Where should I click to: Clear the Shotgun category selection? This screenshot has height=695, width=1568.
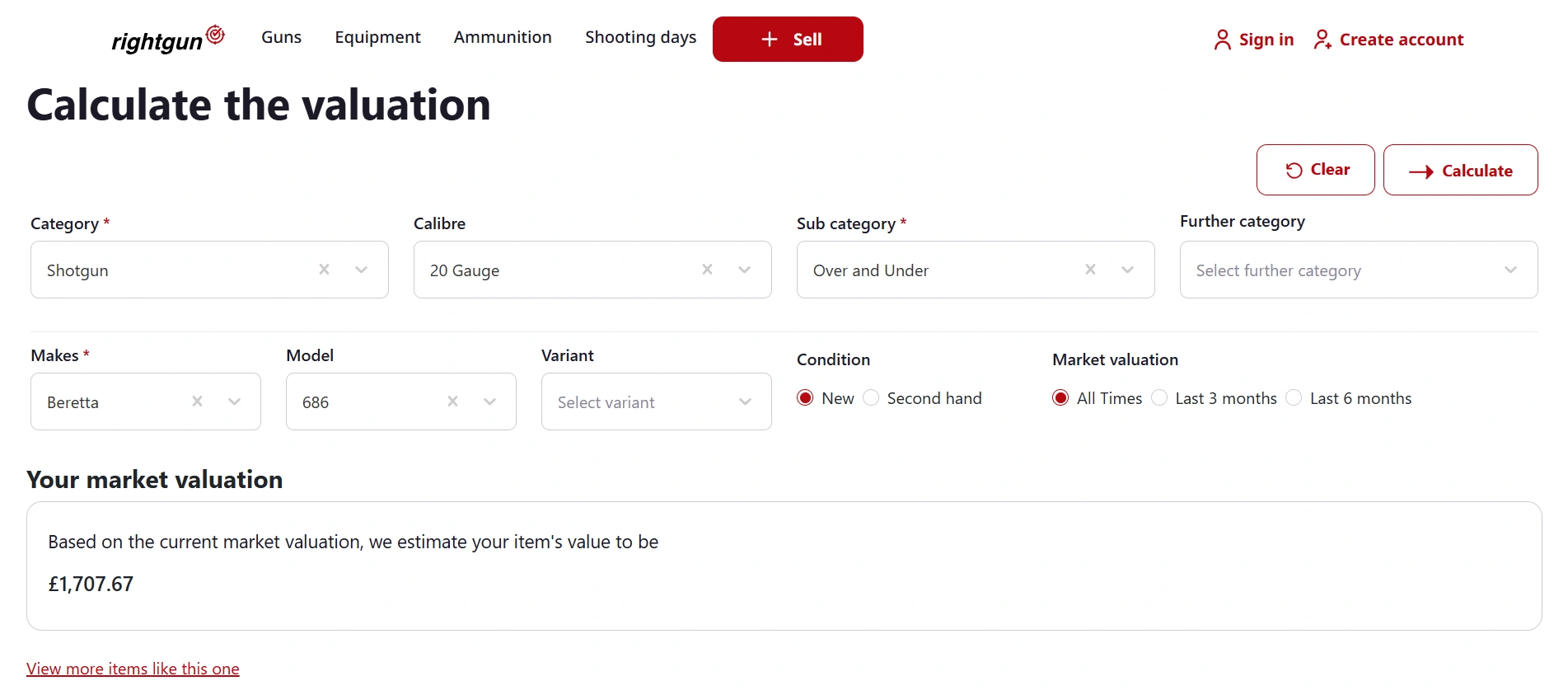[x=324, y=270]
